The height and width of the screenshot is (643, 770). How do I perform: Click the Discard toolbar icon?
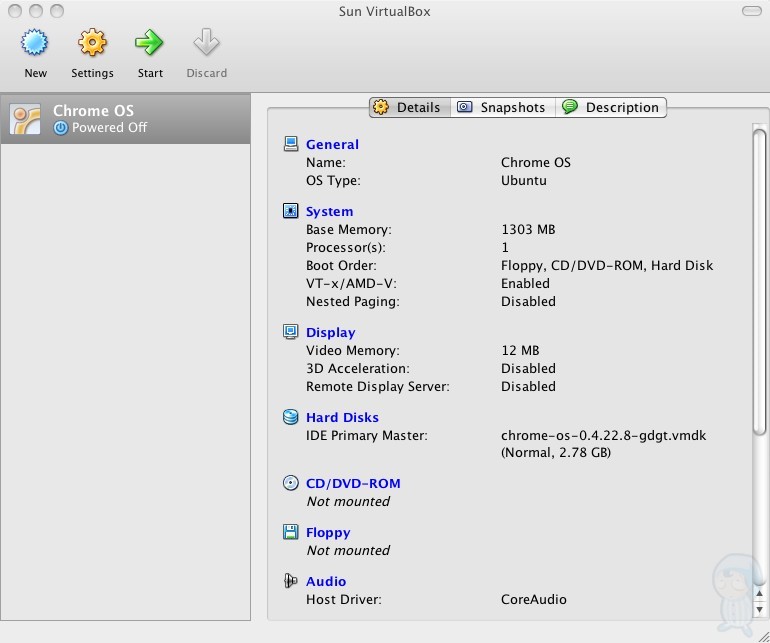(x=206, y=43)
